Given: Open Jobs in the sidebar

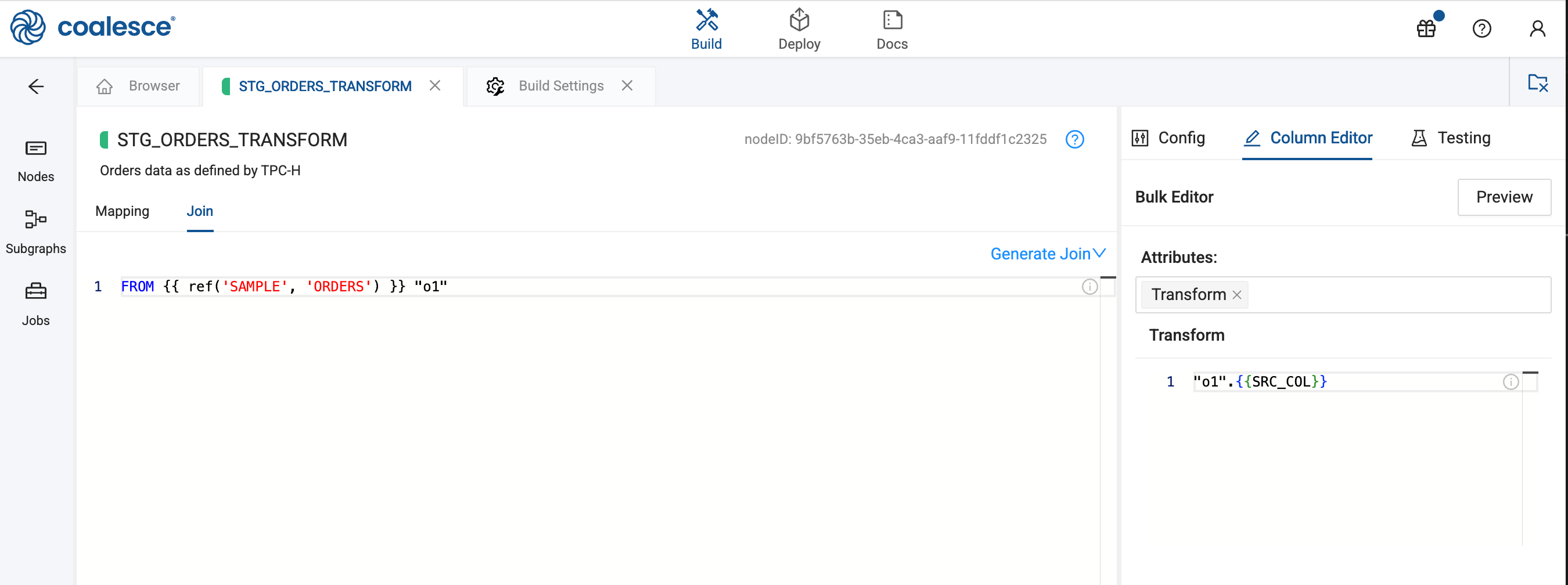Looking at the screenshot, I should [x=36, y=305].
